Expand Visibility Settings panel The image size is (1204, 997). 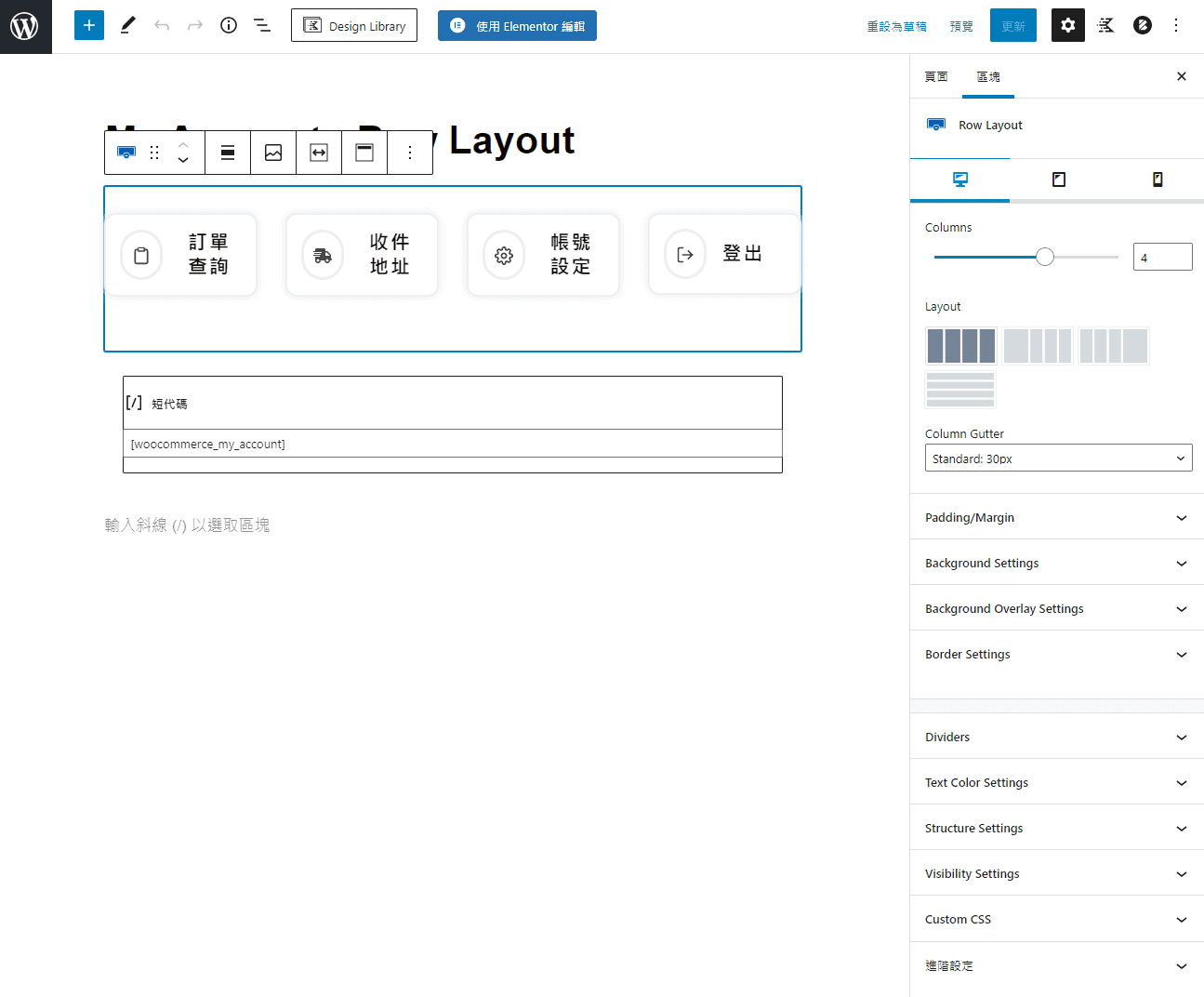(x=1057, y=873)
